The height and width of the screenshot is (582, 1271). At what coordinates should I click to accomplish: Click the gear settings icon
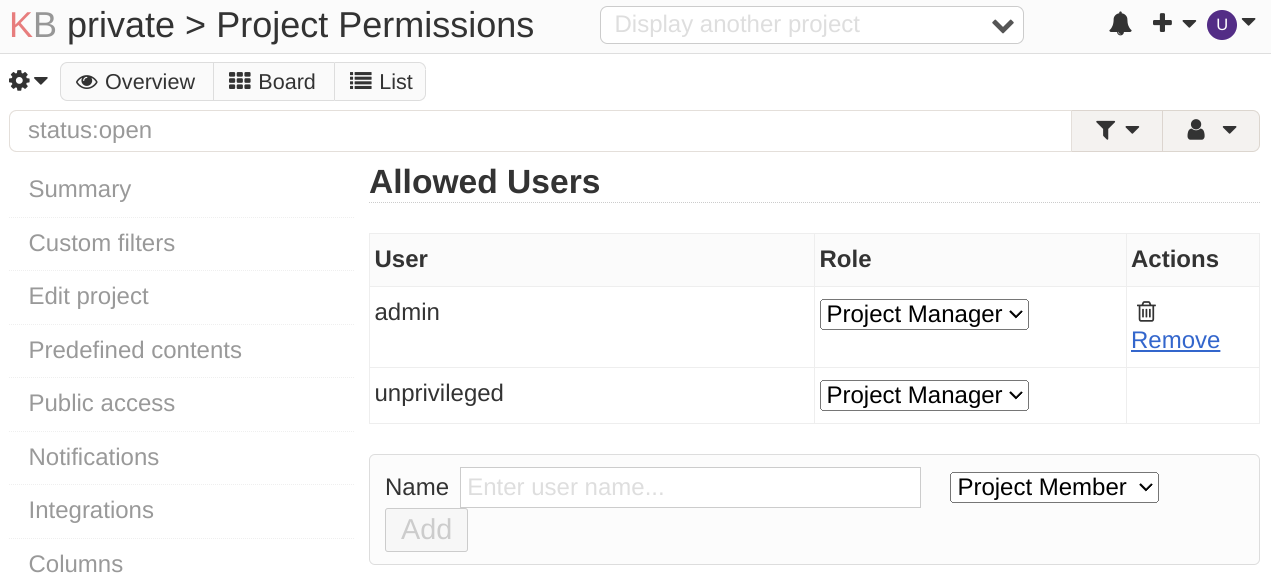coord(20,81)
